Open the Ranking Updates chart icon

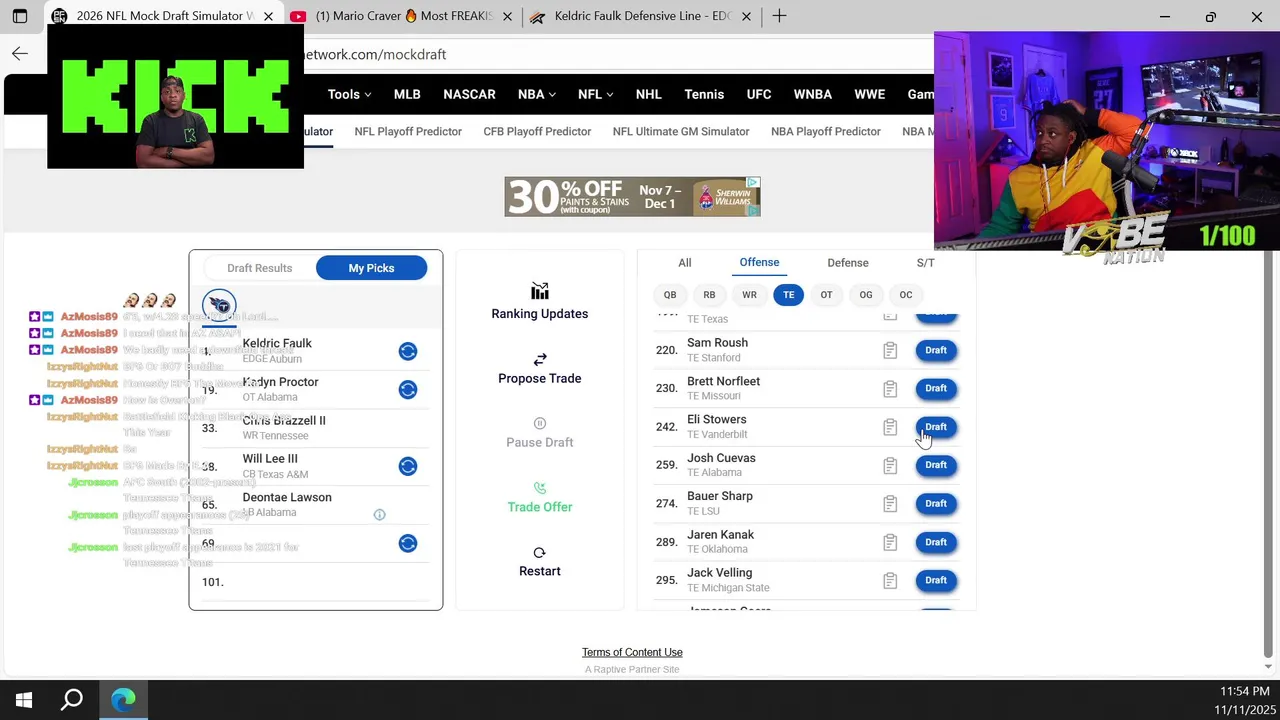point(540,291)
